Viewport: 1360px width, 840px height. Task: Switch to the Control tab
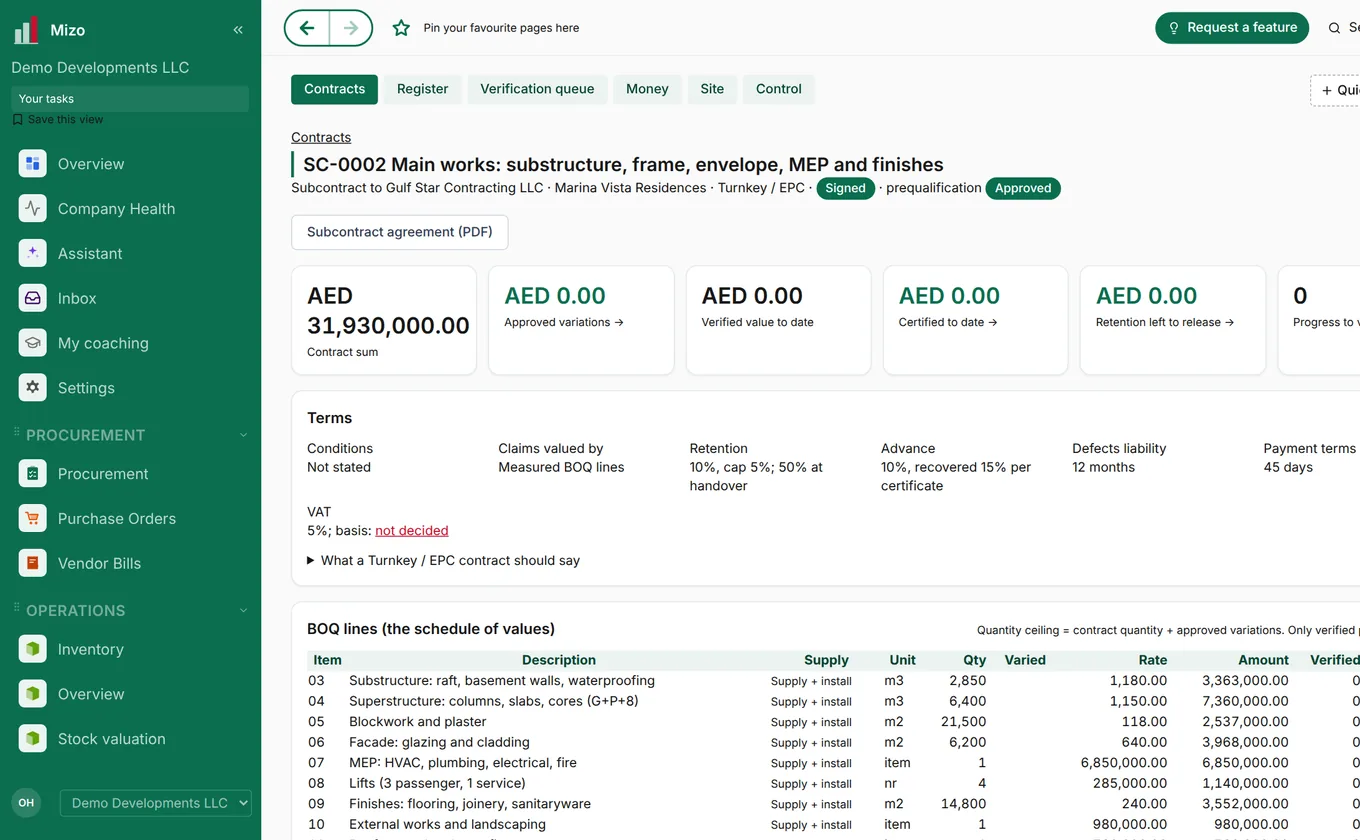click(x=779, y=89)
